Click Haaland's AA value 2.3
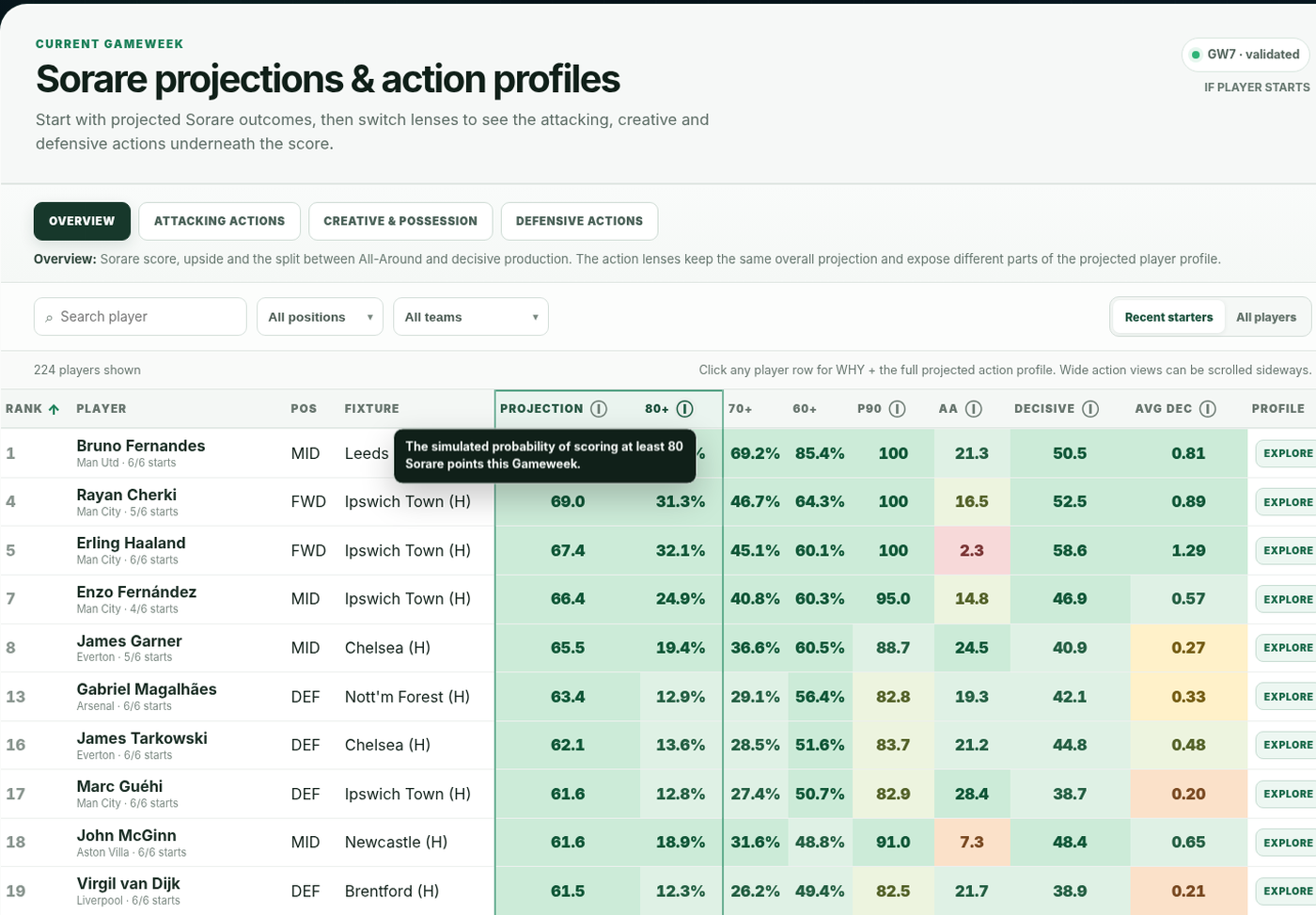 tap(972, 550)
